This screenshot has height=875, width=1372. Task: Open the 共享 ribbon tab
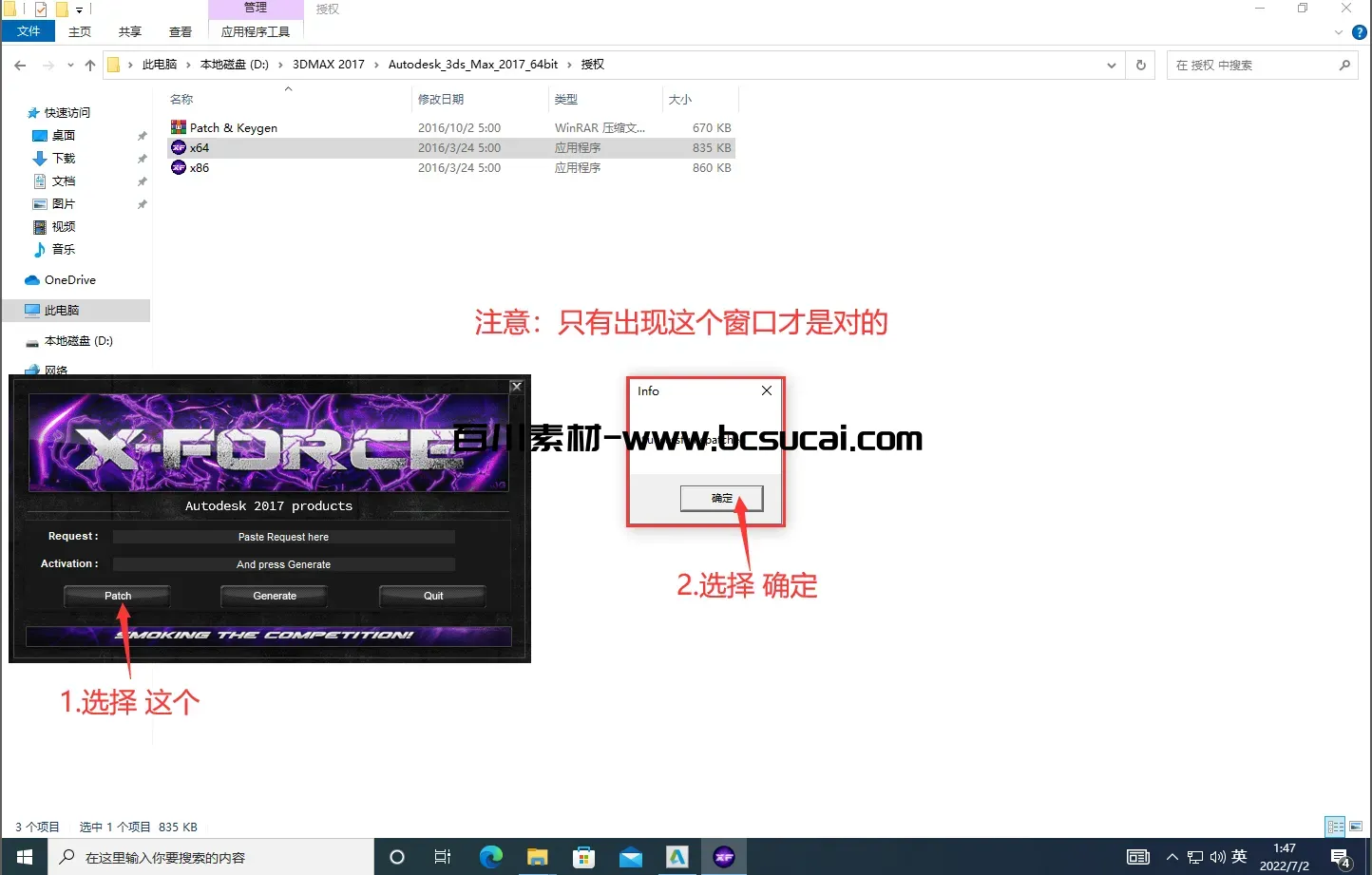pos(130,31)
